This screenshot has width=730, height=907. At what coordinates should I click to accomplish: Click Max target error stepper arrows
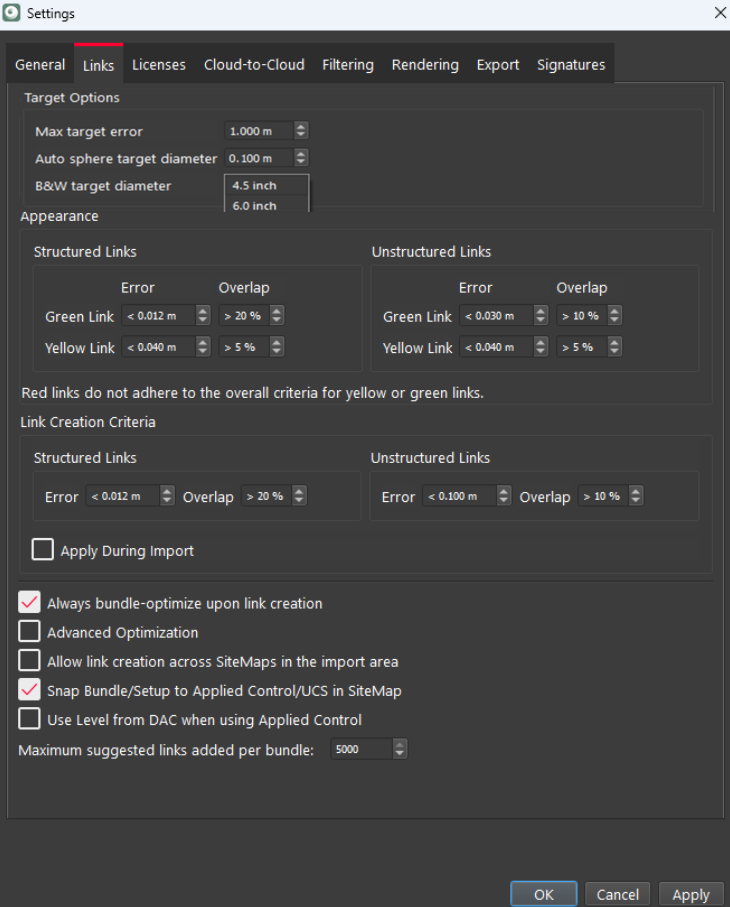(301, 131)
